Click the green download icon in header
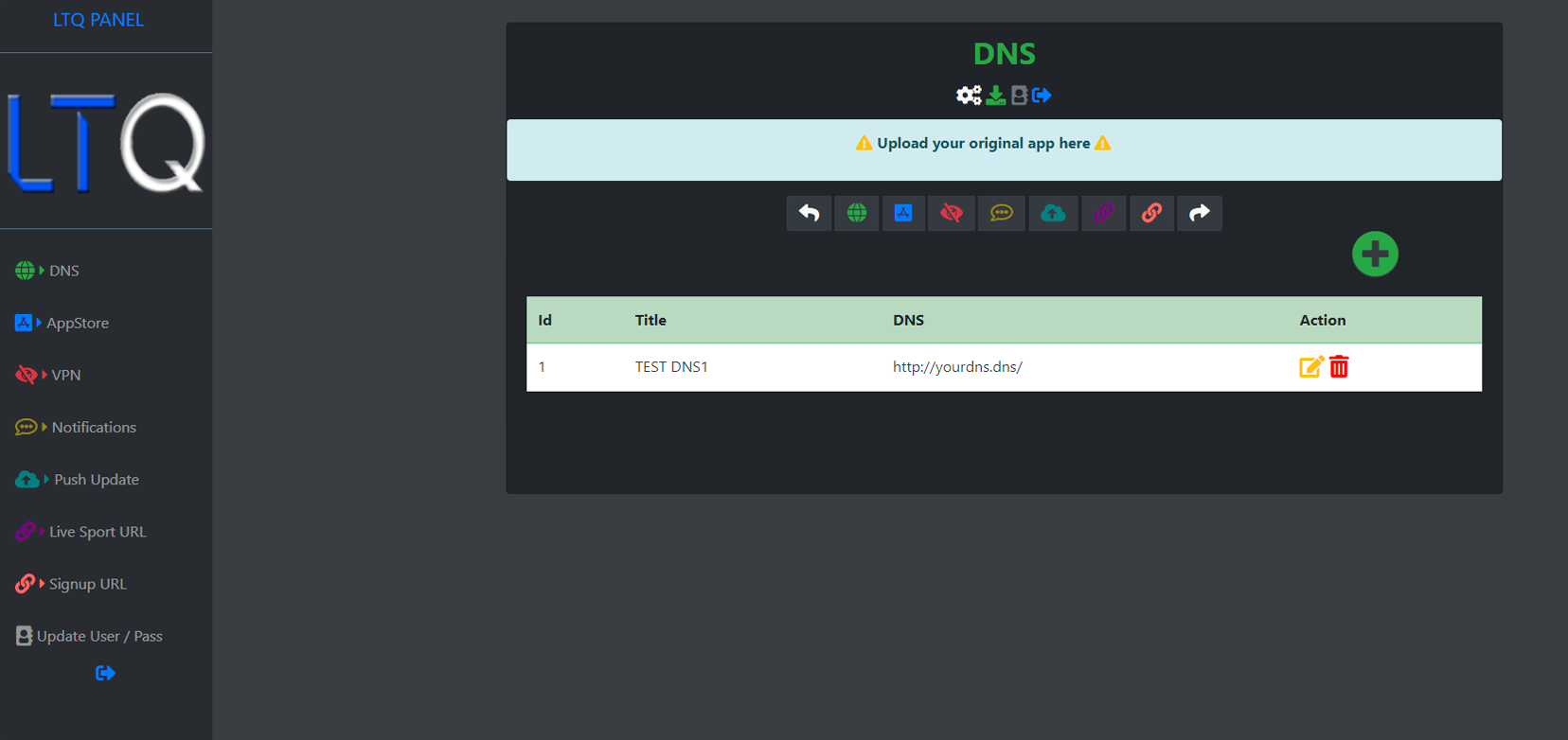The height and width of the screenshot is (740, 1568). pos(995,96)
